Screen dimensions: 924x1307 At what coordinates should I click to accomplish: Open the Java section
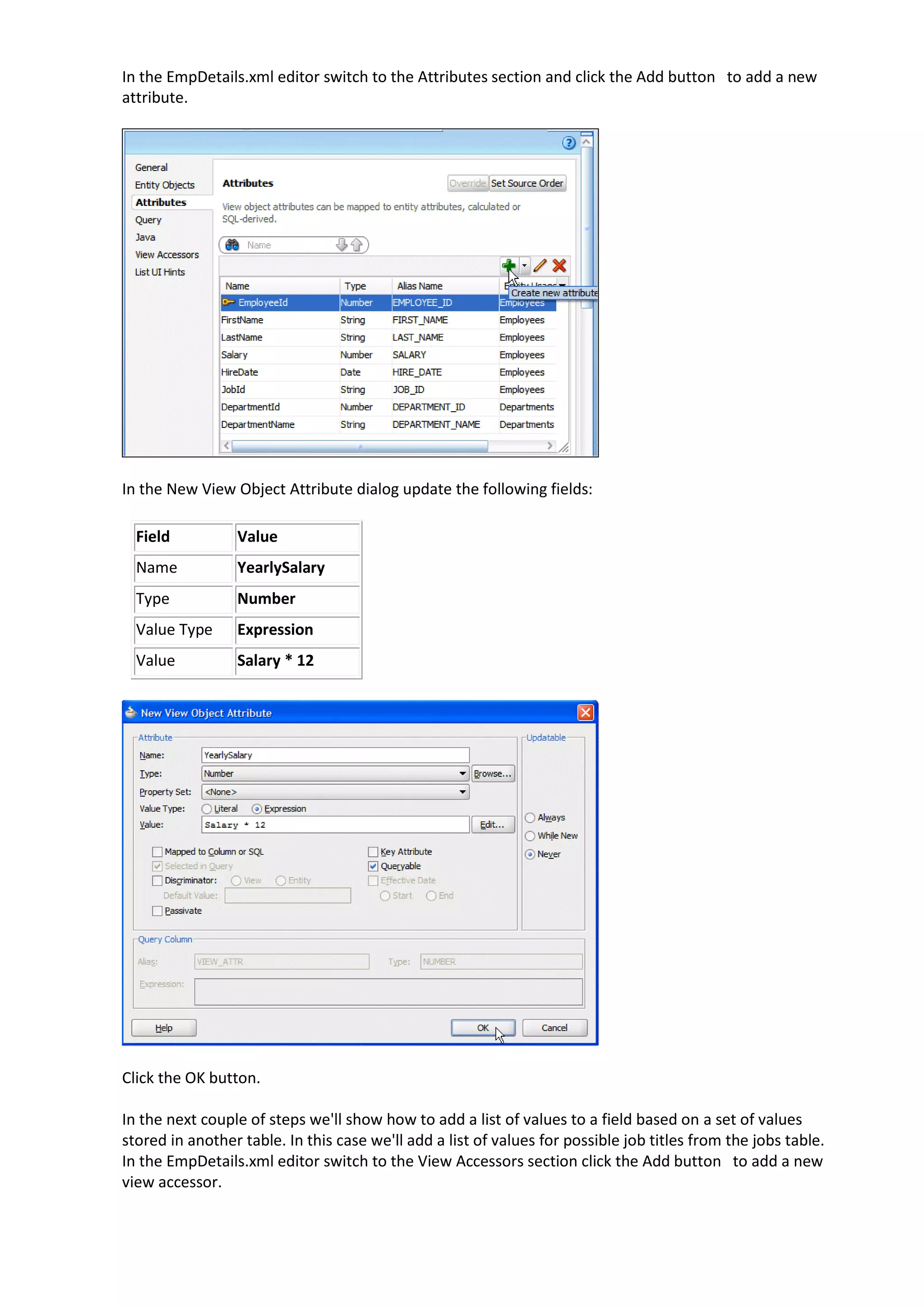[145, 237]
